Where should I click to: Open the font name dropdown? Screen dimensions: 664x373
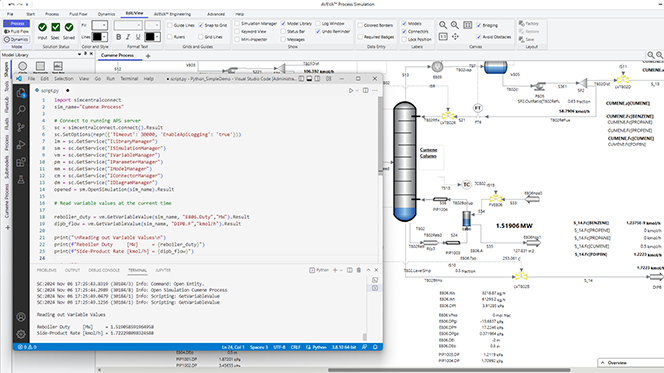tap(138, 25)
